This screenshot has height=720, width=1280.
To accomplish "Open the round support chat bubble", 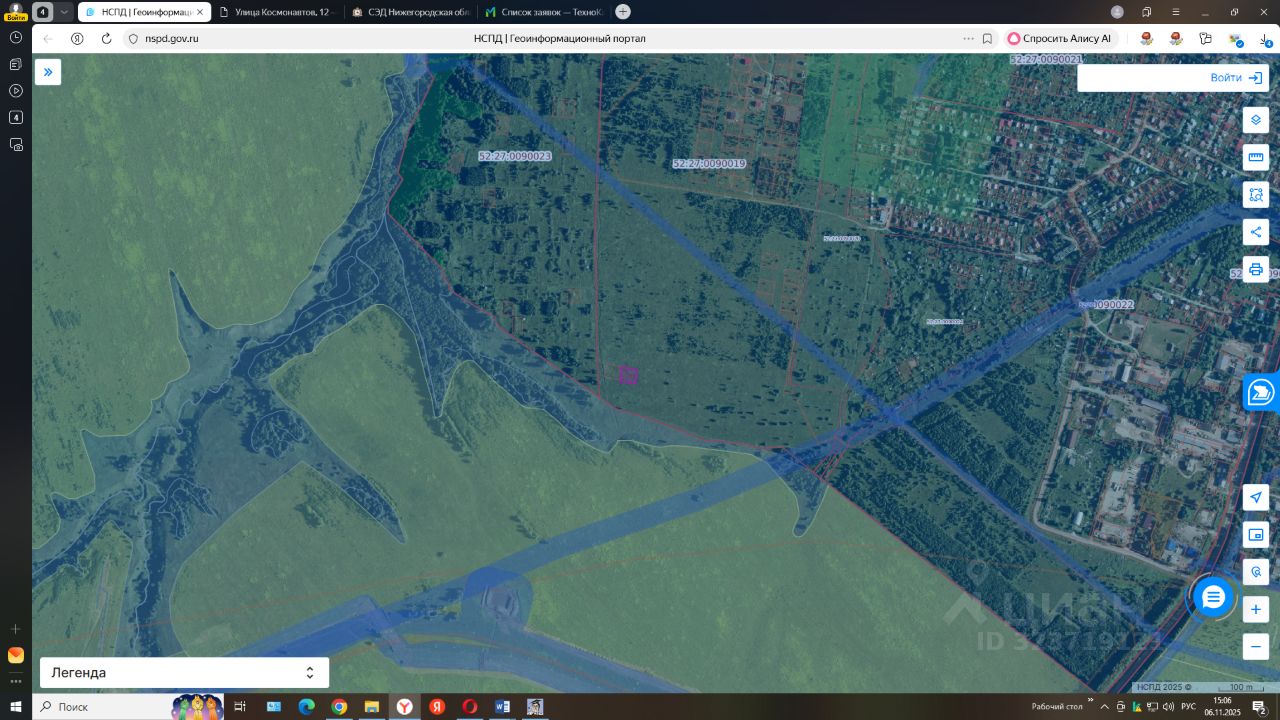I will click(x=1213, y=598).
